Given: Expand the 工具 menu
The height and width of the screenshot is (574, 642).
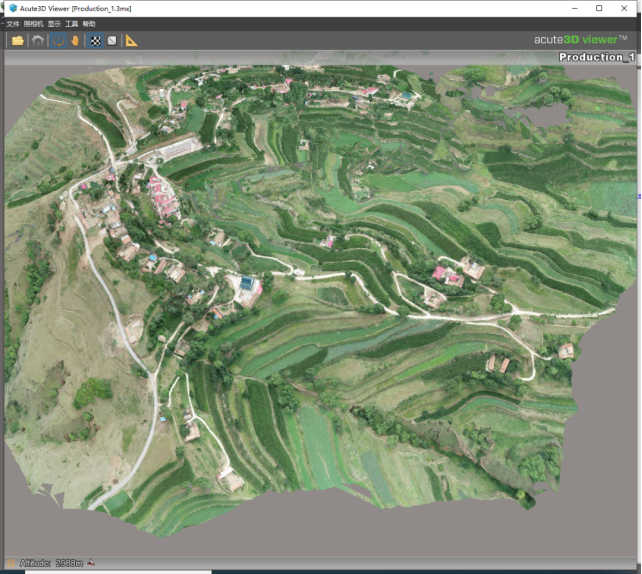Looking at the screenshot, I should point(71,23).
